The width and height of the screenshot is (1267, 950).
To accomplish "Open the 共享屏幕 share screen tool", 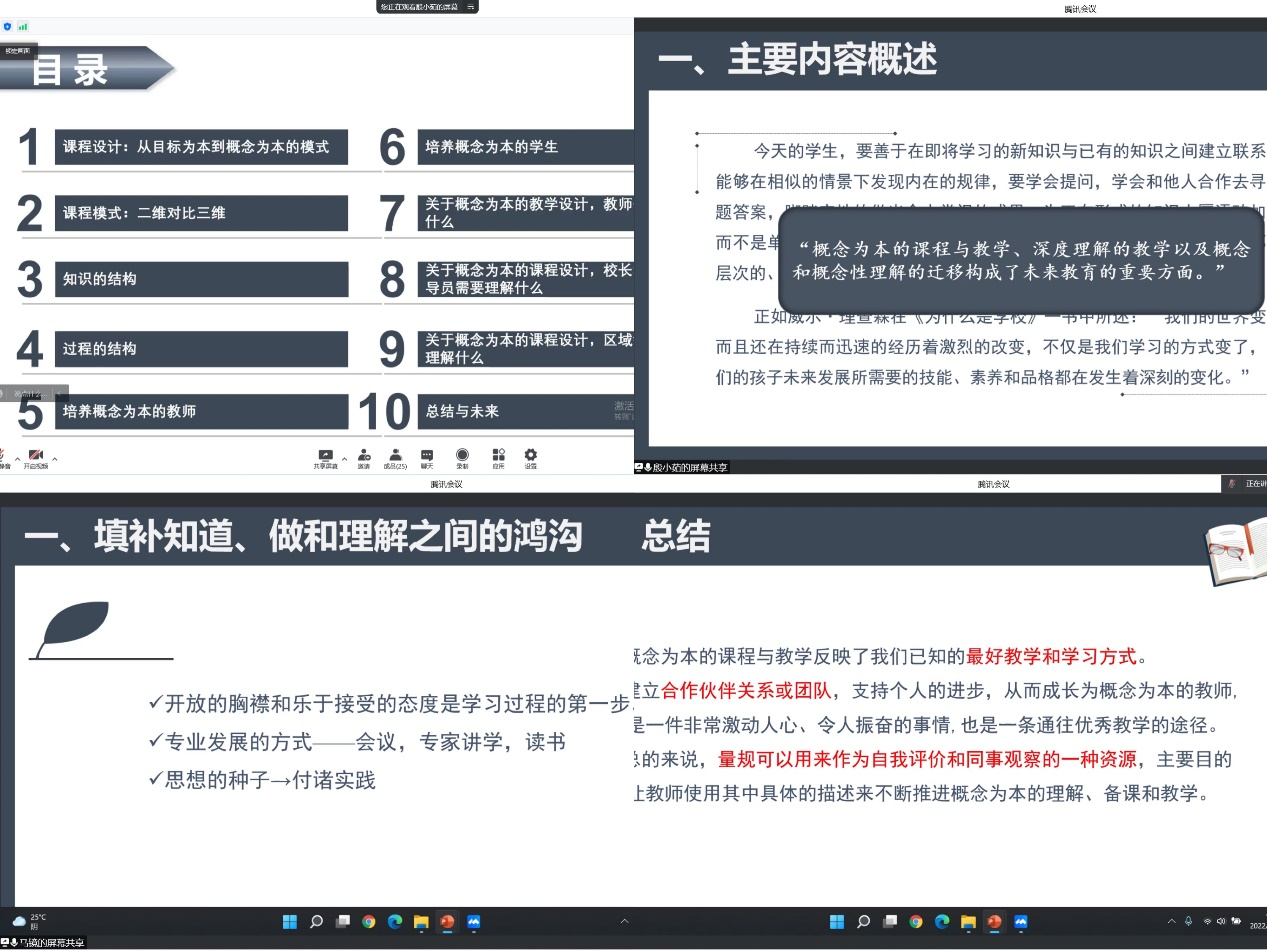I will 325,457.
